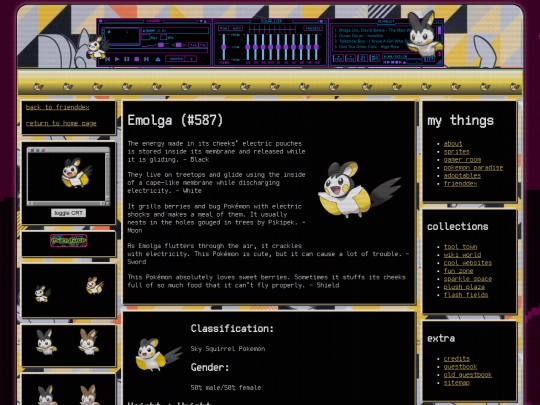Click the large Emolga artwork image

click(359, 189)
